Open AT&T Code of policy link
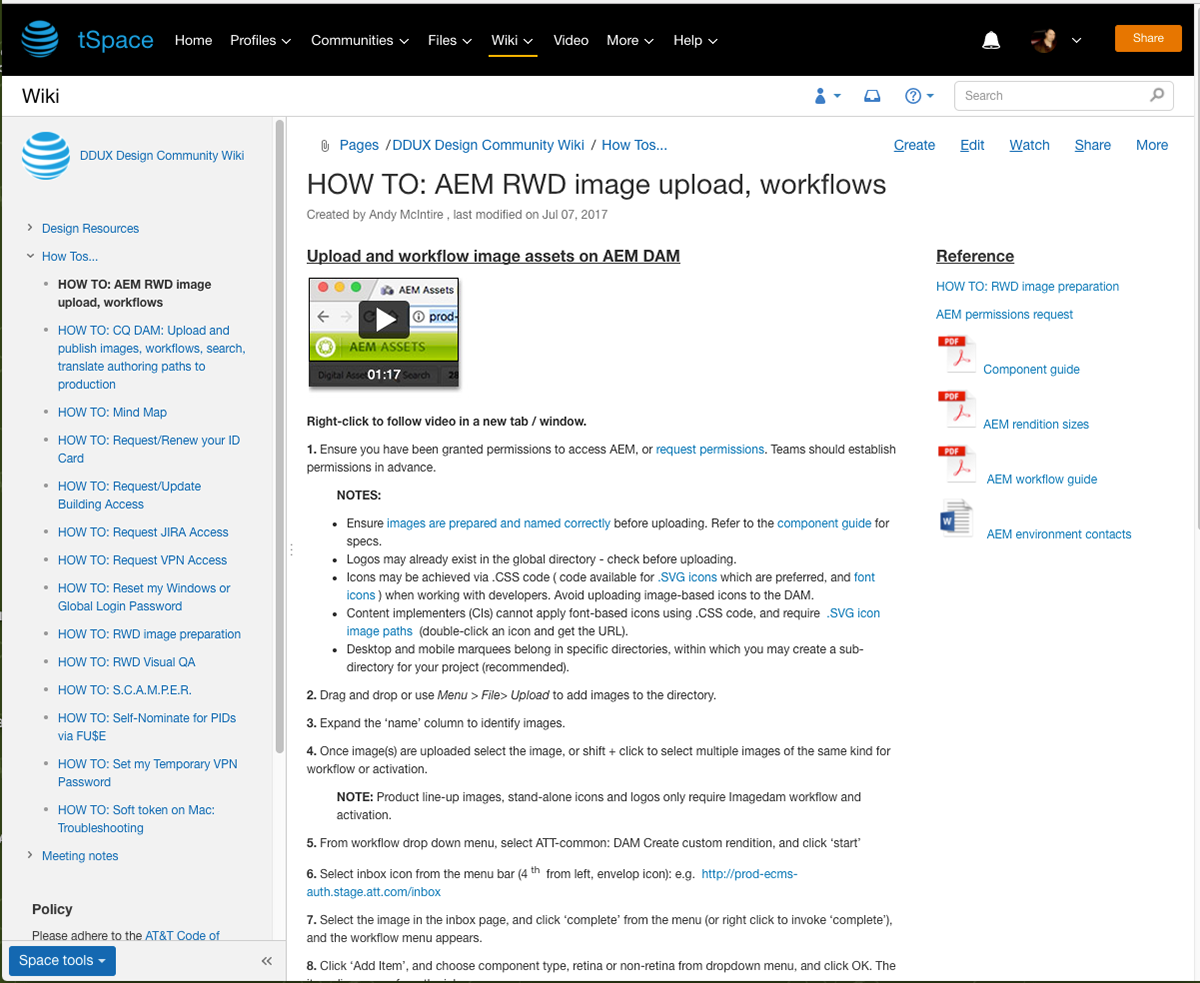This screenshot has height=983, width=1200. click(x=182, y=936)
